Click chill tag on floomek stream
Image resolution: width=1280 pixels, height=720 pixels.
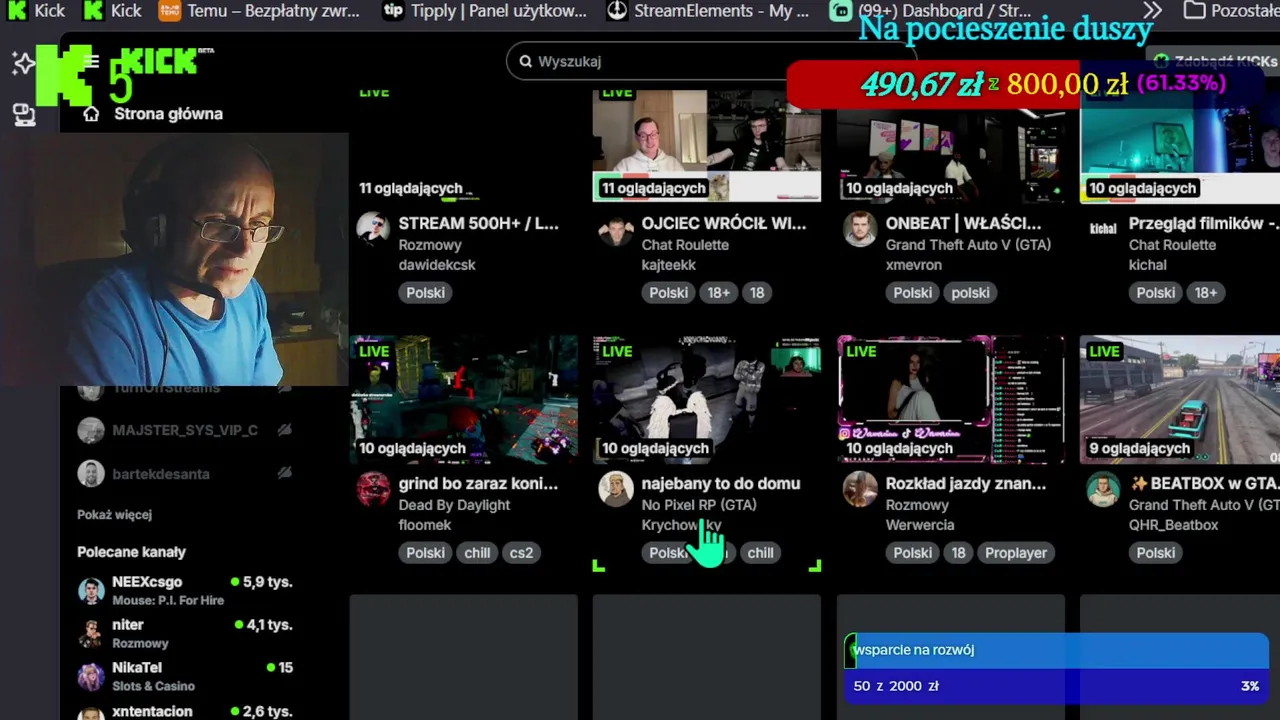[x=477, y=553]
